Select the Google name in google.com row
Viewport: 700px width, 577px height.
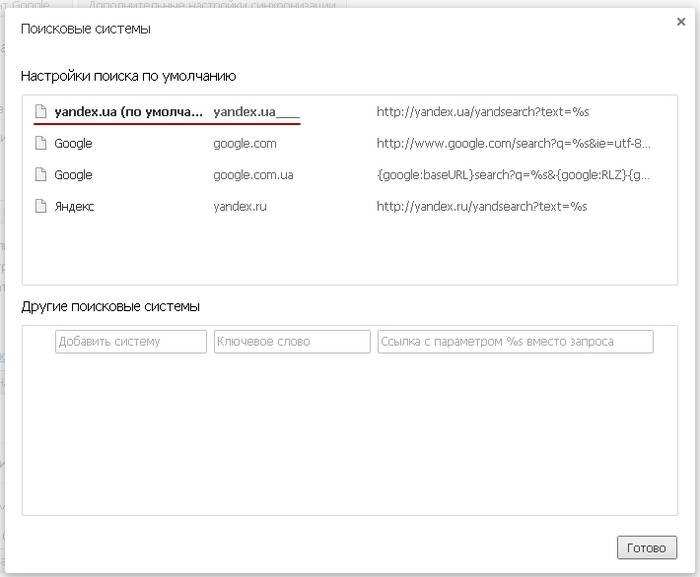click(73, 144)
